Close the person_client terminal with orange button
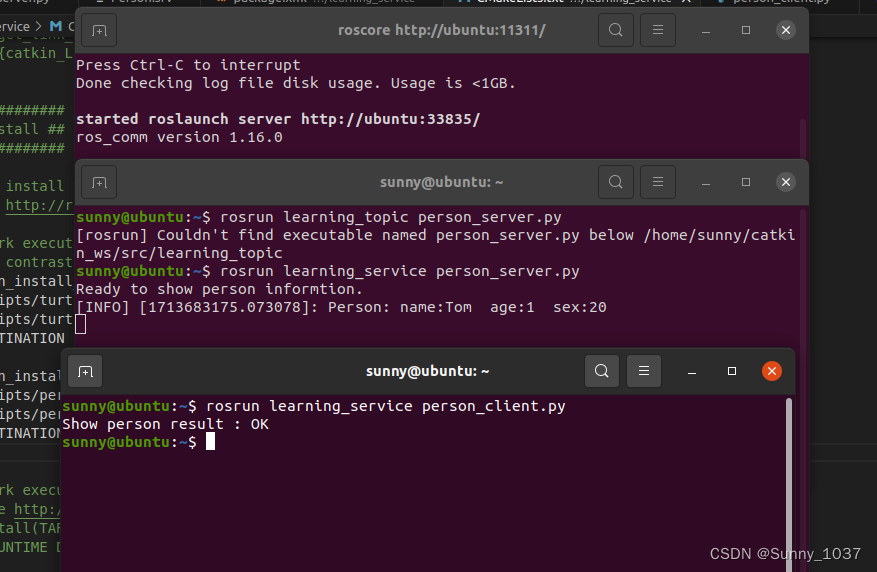Image resolution: width=877 pixels, height=572 pixels. coord(772,371)
